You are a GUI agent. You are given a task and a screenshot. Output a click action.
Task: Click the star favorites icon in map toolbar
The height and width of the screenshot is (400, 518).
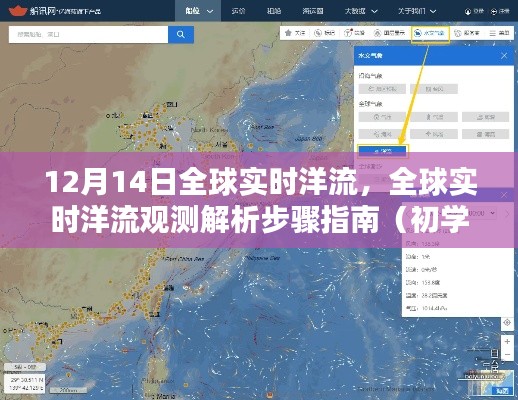(x=289, y=33)
